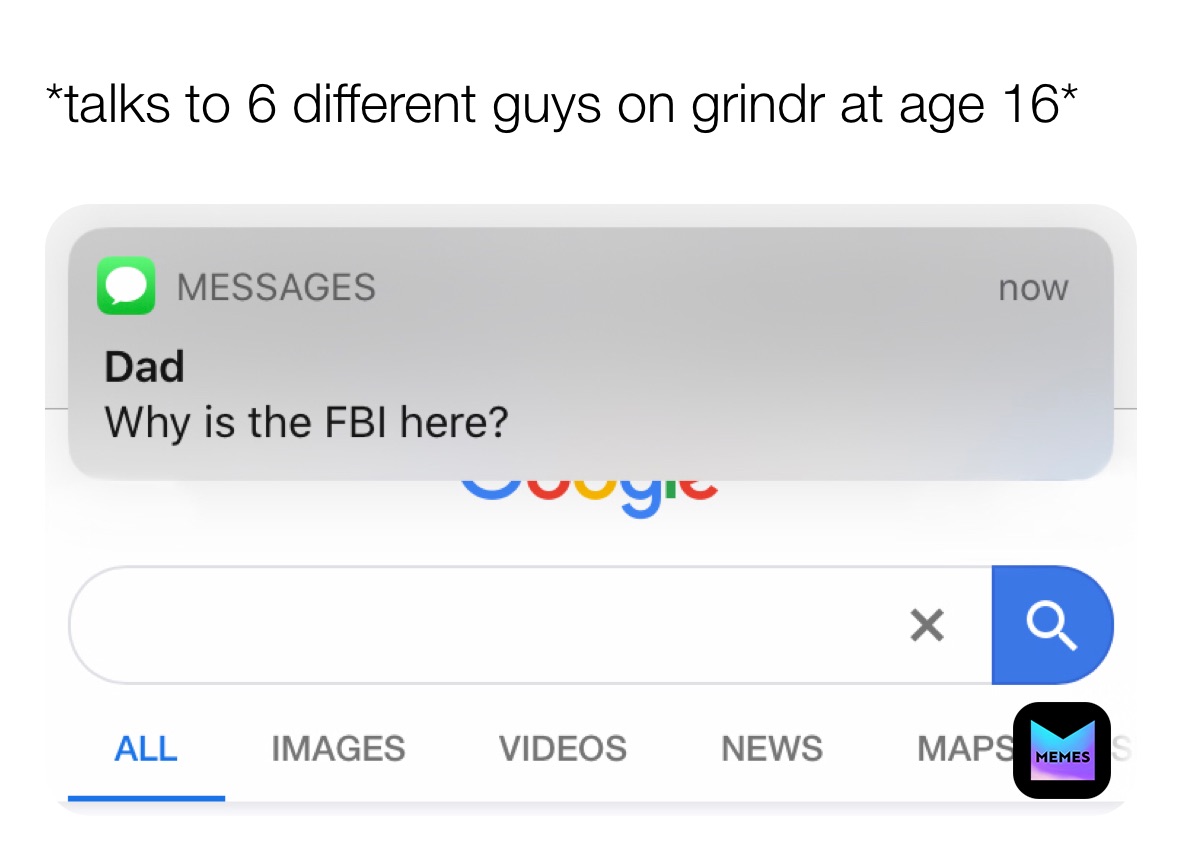Image resolution: width=1182 pixels, height=861 pixels.
Task: Tap the "now" timestamp on notification
Action: 1033,288
